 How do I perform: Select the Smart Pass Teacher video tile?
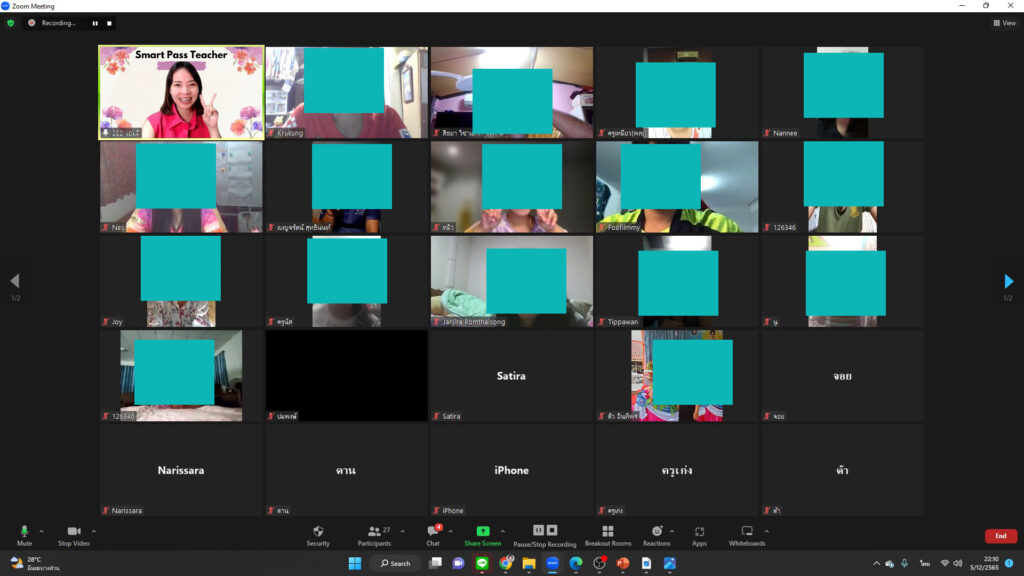point(181,92)
